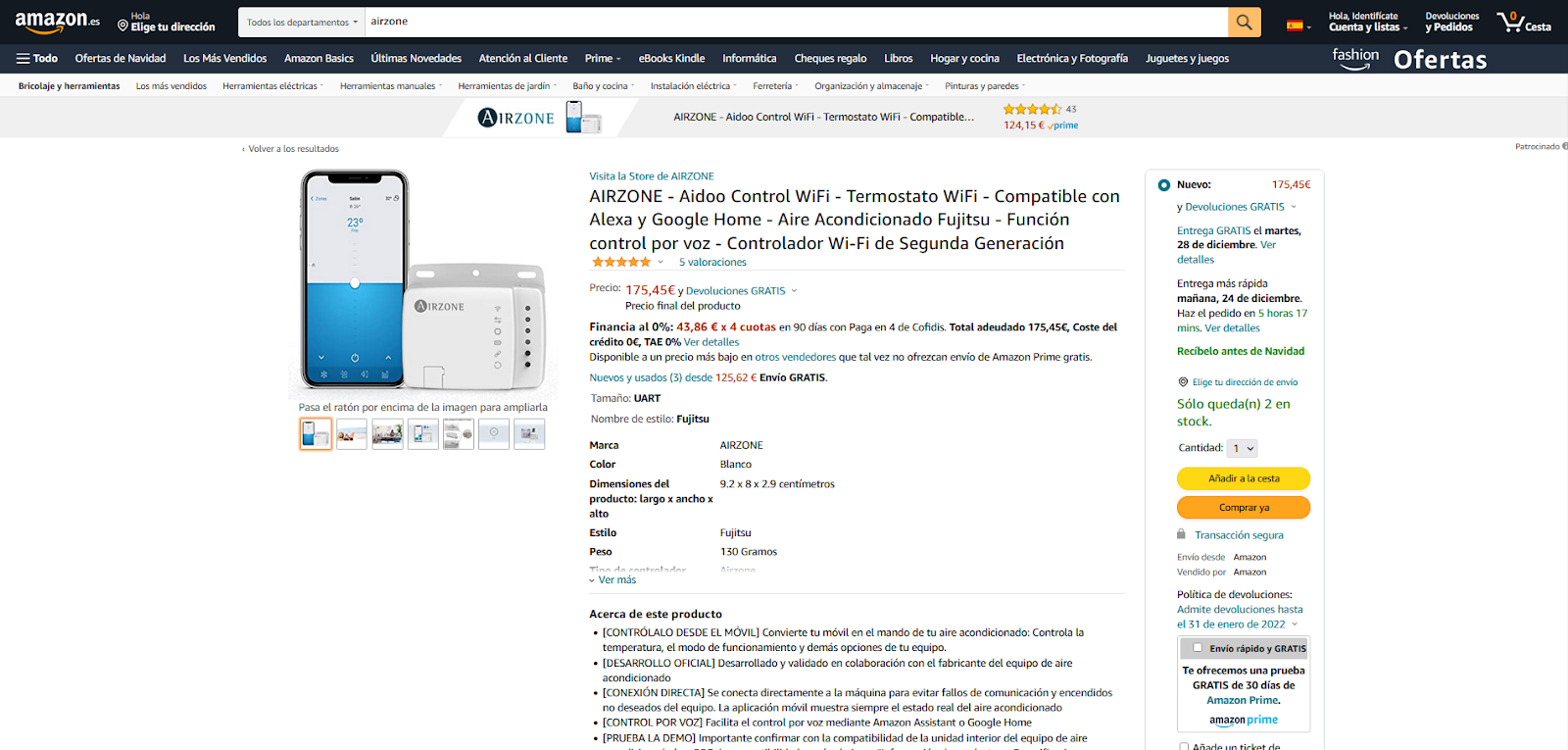Click the Amazon.es logo
Viewport: 1568px width, 750px height.
coord(57,21)
